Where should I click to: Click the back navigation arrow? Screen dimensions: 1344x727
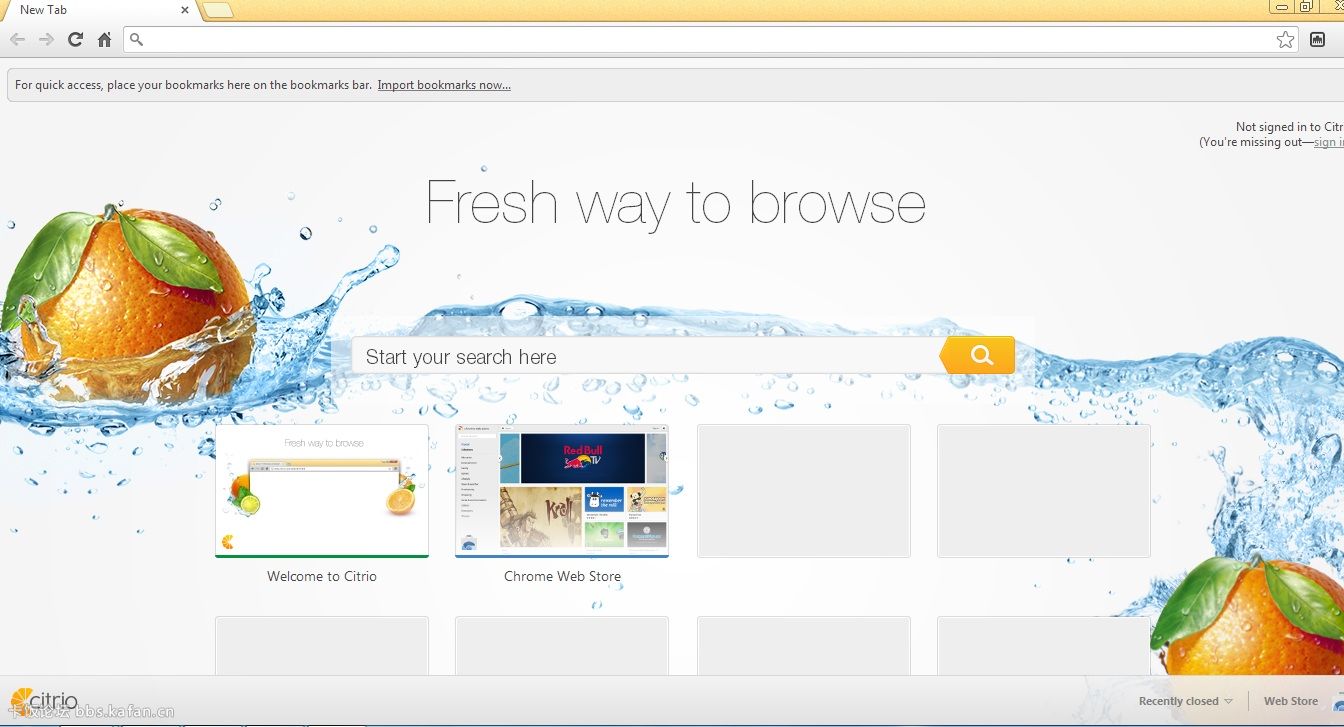pyautogui.click(x=18, y=40)
